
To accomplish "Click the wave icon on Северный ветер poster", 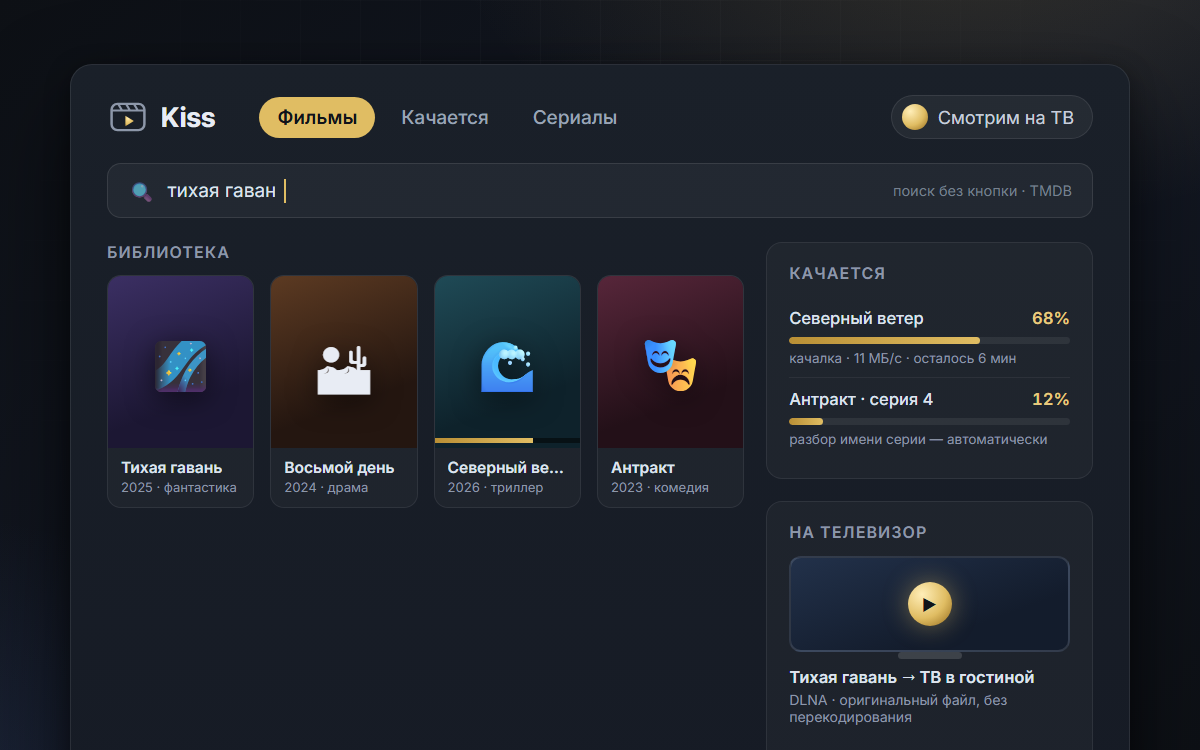I will click(x=507, y=366).
